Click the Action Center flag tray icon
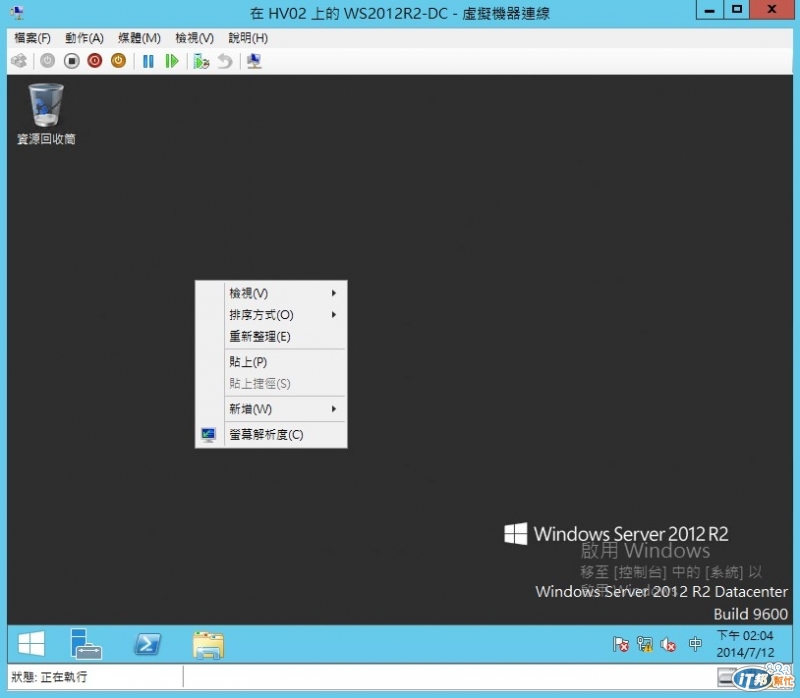This screenshot has width=800, height=698. [x=620, y=644]
